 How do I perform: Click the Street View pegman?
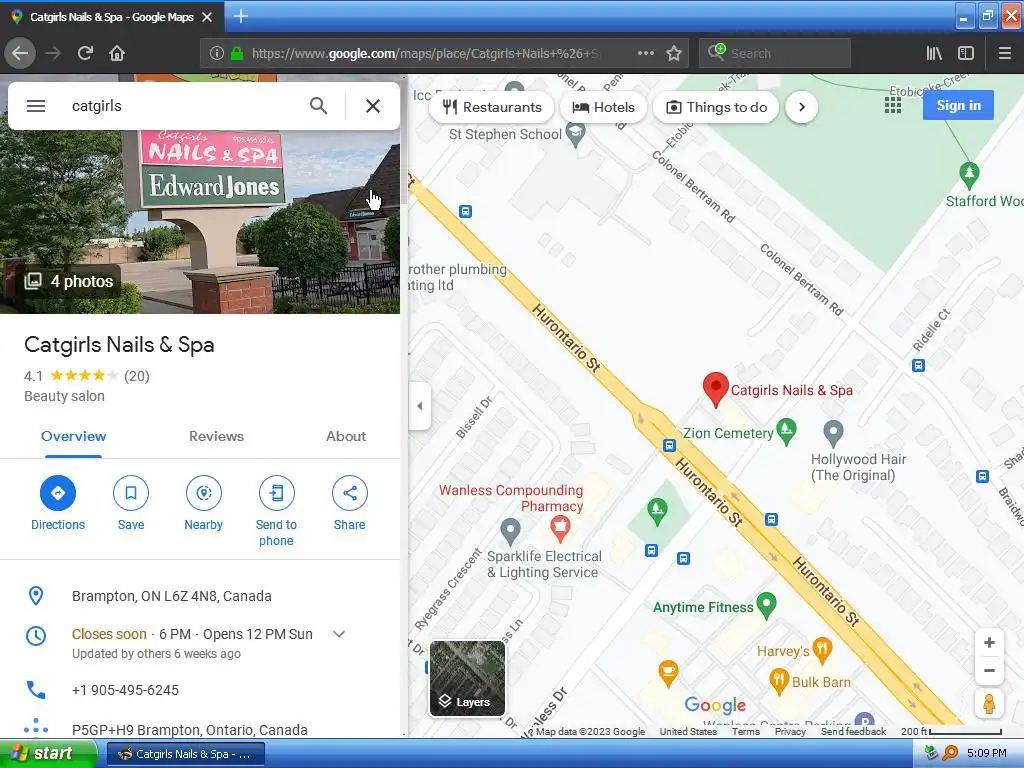pos(989,703)
